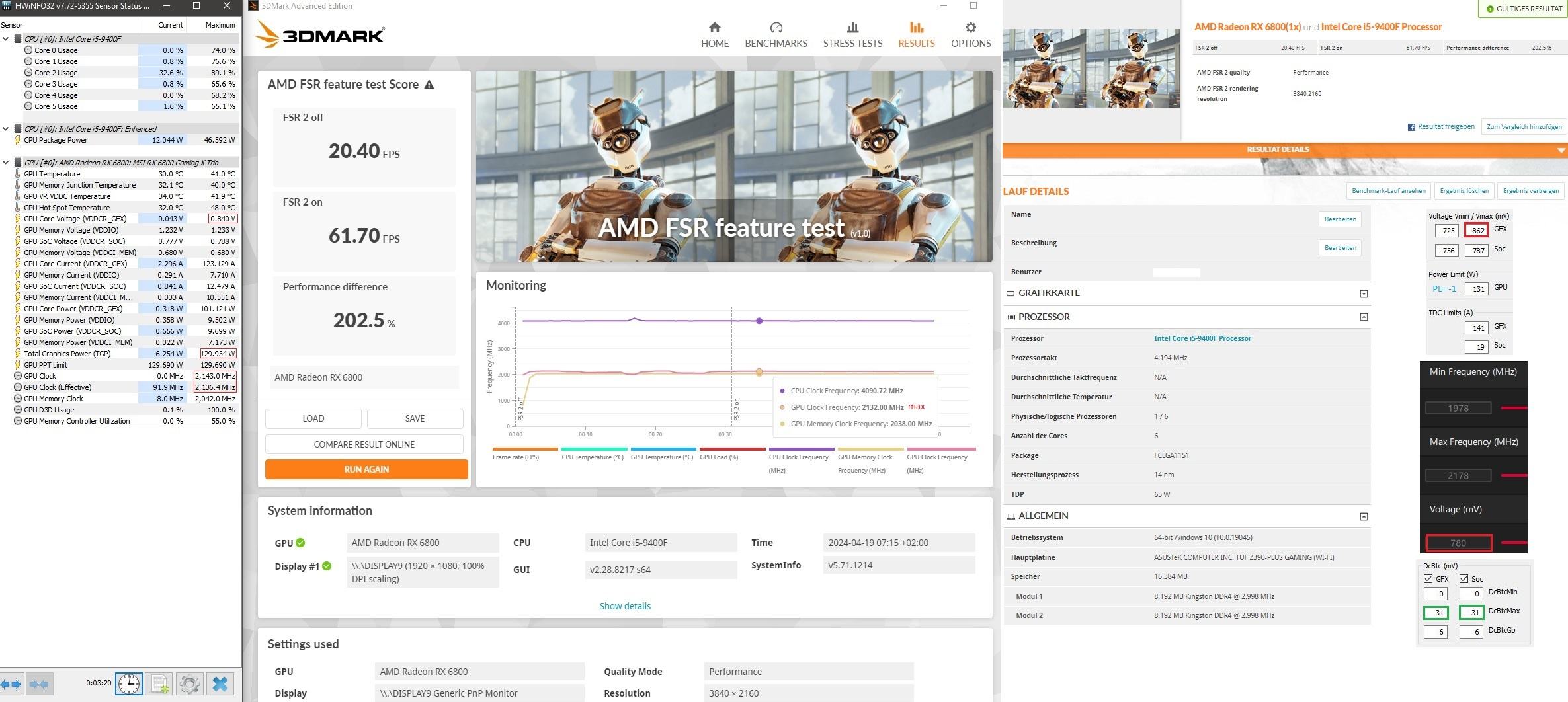Click Facebook icon beside Resultat freigeben
The width and height of the screenshot is (1568, 702).
click(1411, 127)
